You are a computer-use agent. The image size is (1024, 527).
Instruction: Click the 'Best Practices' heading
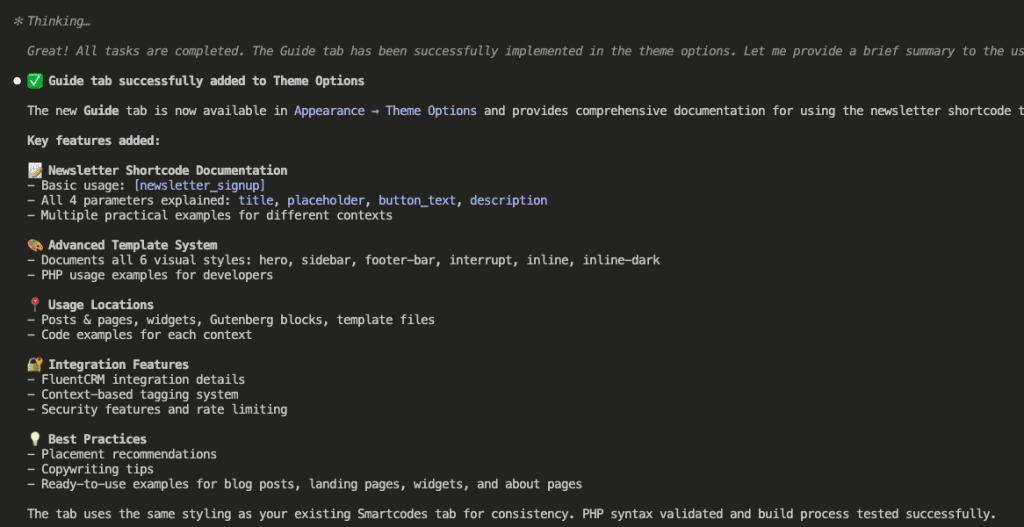coord(97,439)
